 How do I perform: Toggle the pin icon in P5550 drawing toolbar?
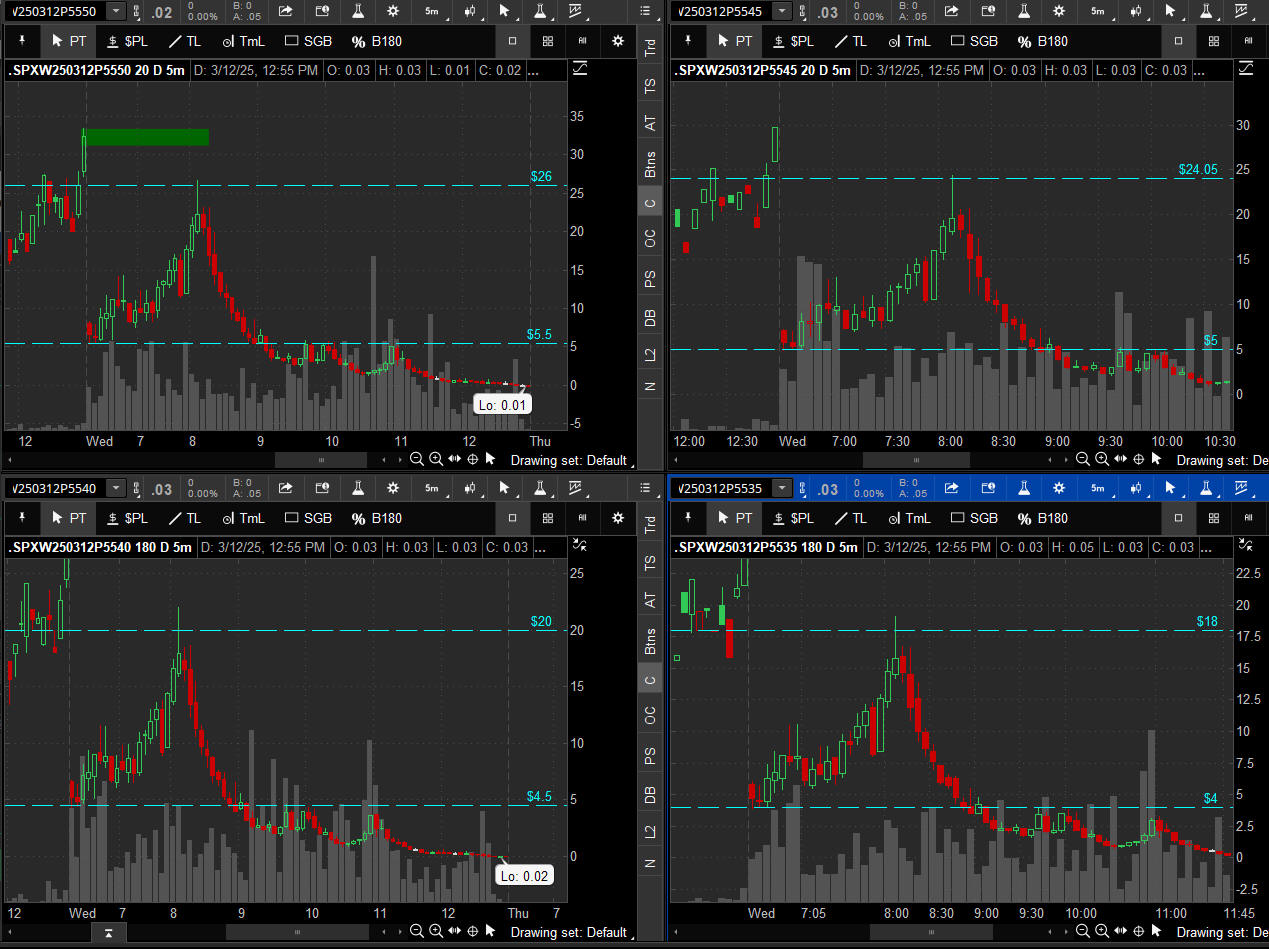21,41
